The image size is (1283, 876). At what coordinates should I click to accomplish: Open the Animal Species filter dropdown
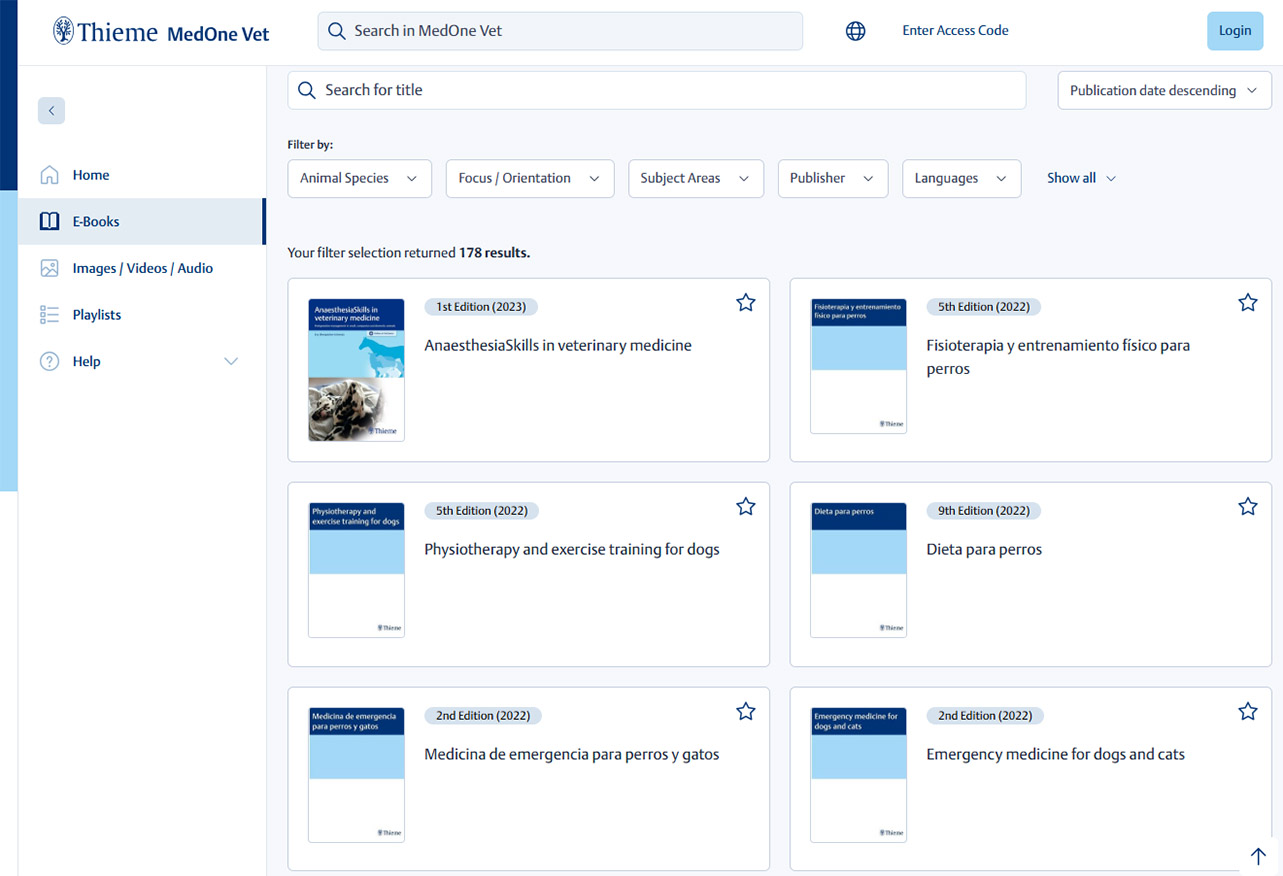(x=359, y=179)
